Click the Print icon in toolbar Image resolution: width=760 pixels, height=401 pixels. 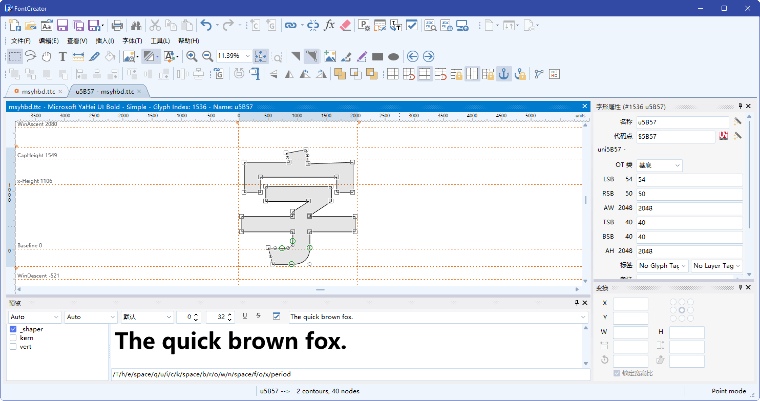point(117,24)
